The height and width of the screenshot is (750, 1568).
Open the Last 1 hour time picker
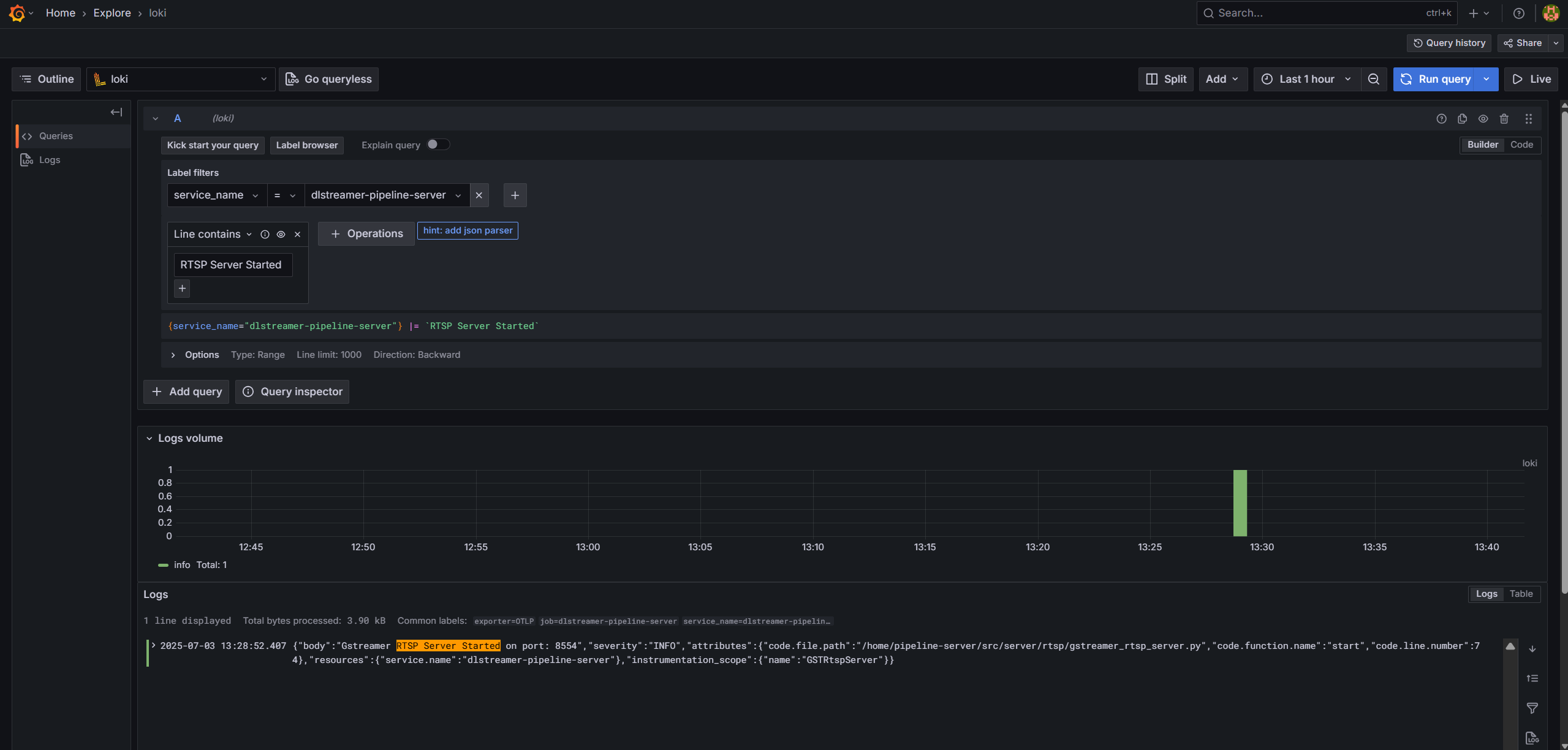1306,79
